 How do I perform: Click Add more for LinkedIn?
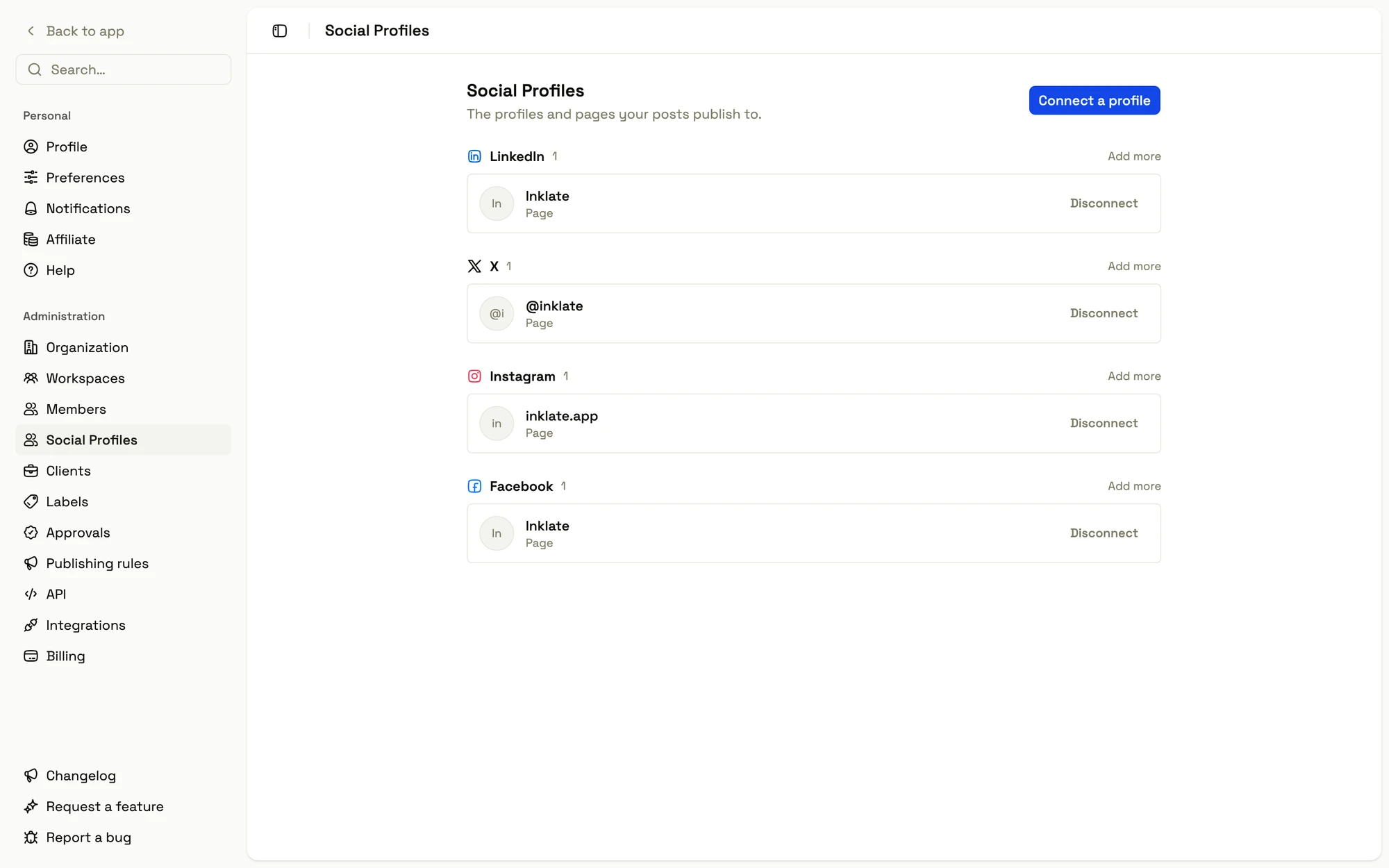coord(1134,156)
